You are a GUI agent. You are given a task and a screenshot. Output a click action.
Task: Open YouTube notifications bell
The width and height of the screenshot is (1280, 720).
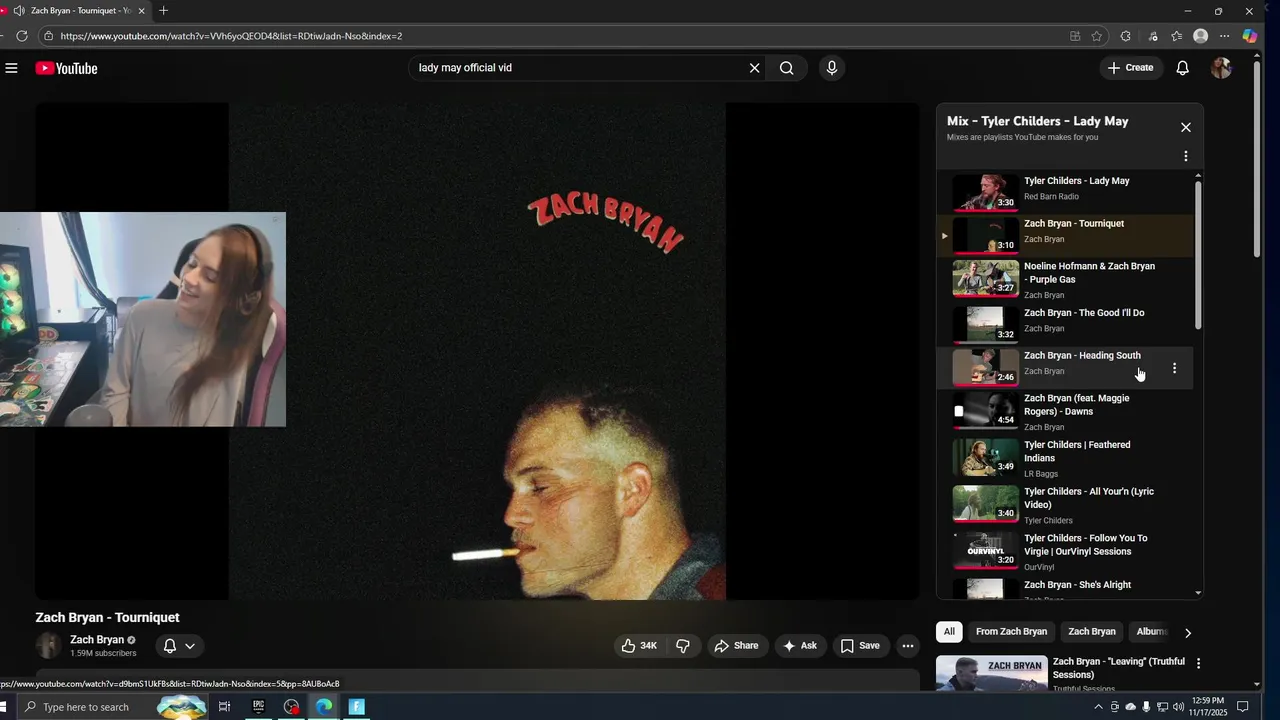click(1182, 68)
